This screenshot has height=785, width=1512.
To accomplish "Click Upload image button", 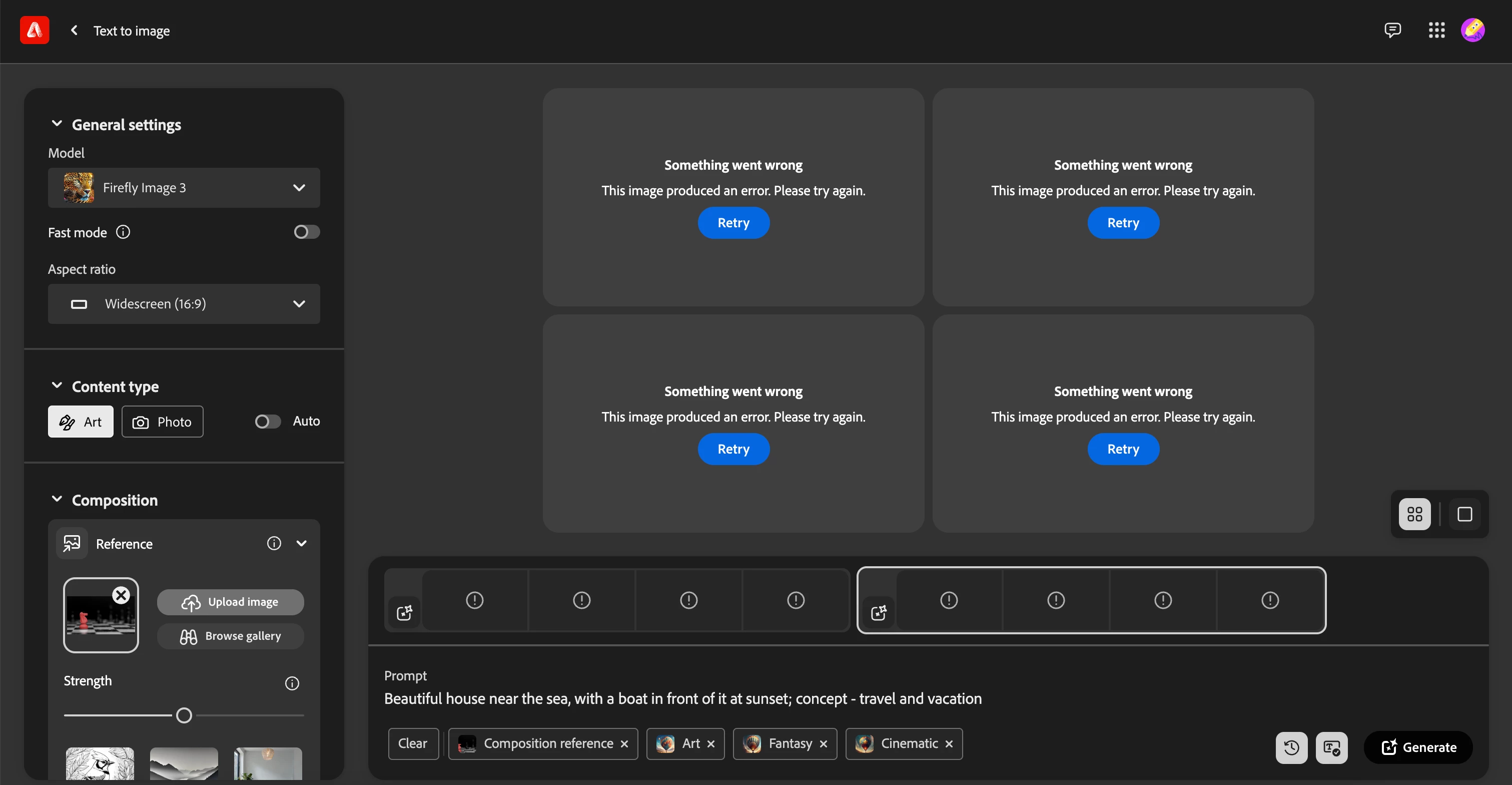I will tap(230, 602).
